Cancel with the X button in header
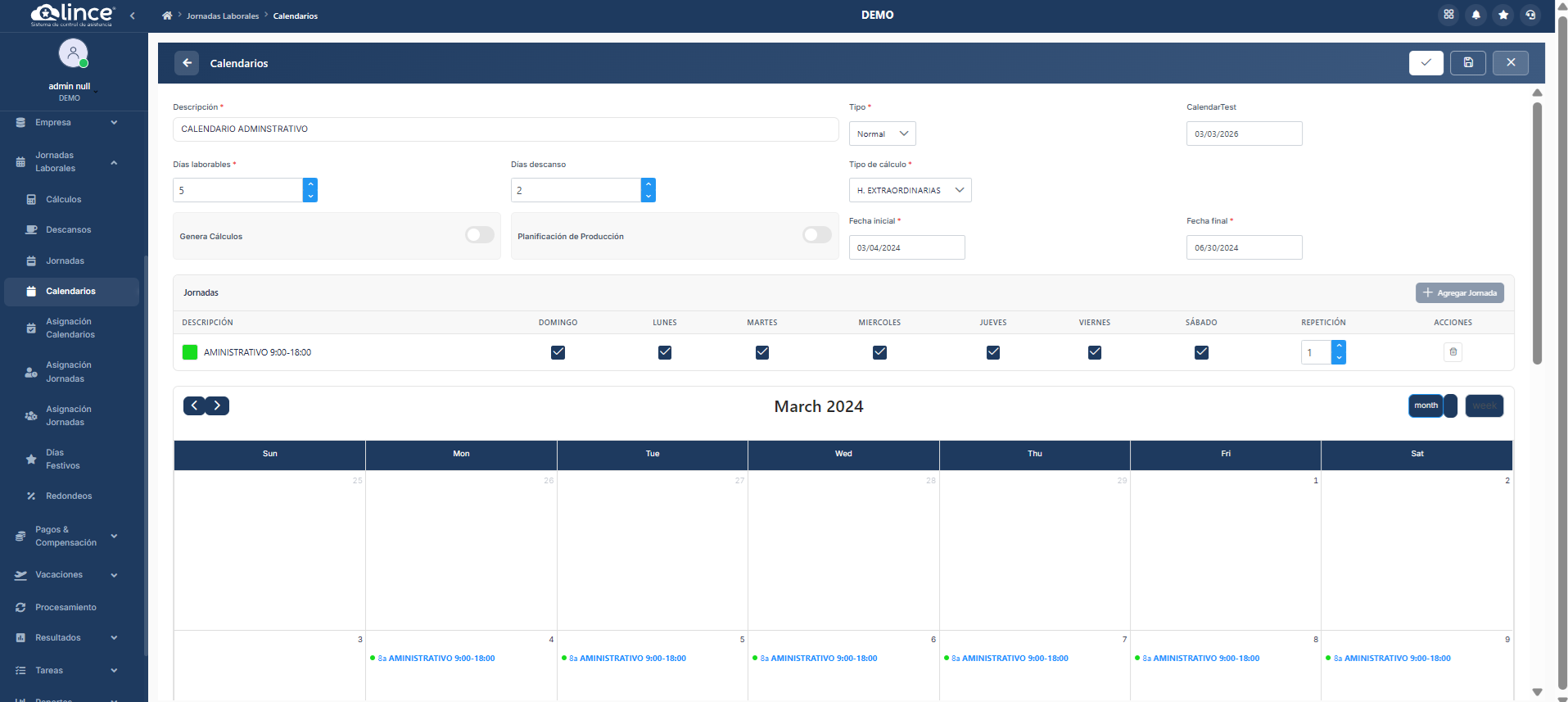 [1511, 63]
